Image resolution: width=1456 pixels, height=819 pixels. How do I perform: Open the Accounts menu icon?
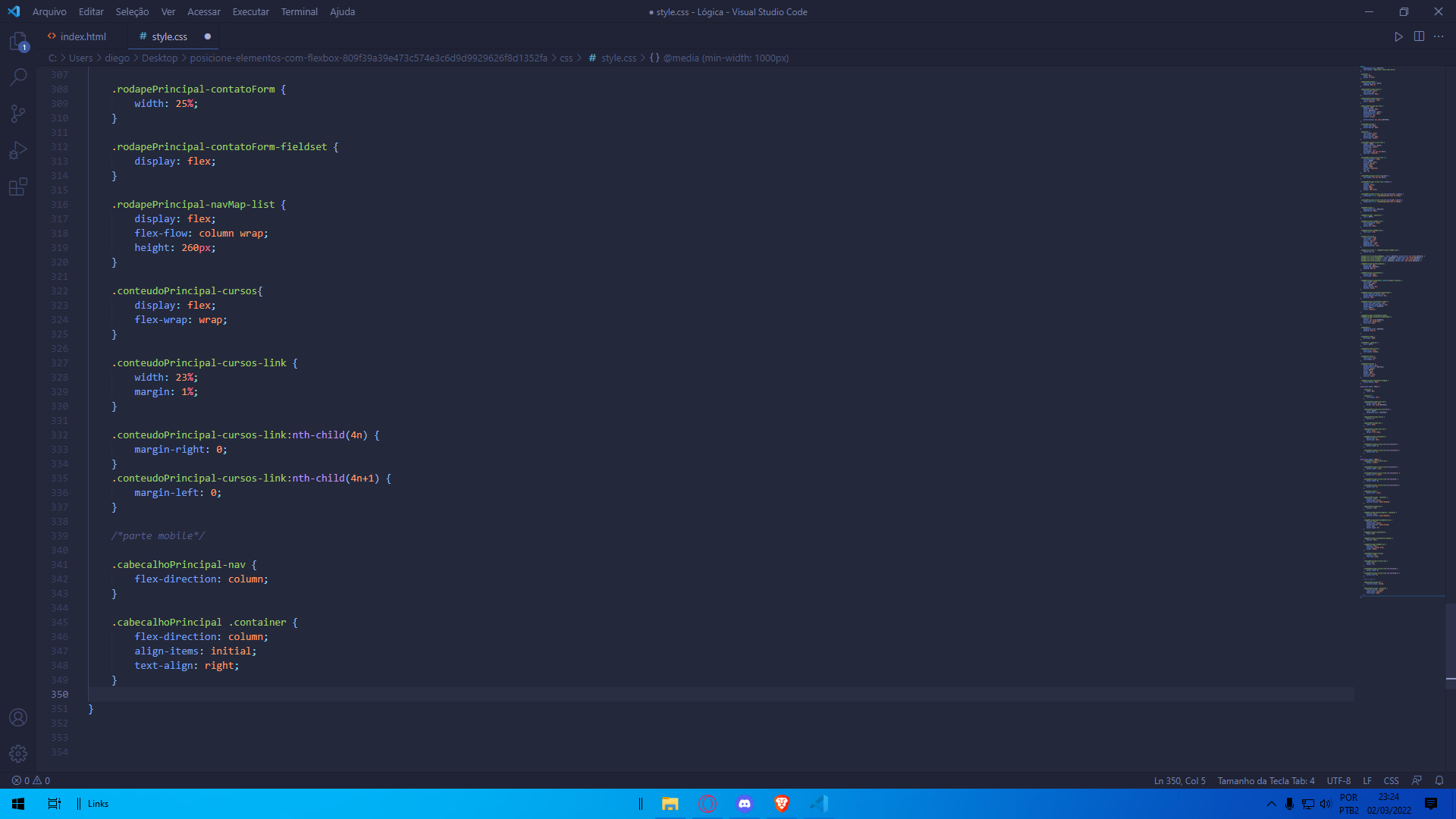pos(18,717)
